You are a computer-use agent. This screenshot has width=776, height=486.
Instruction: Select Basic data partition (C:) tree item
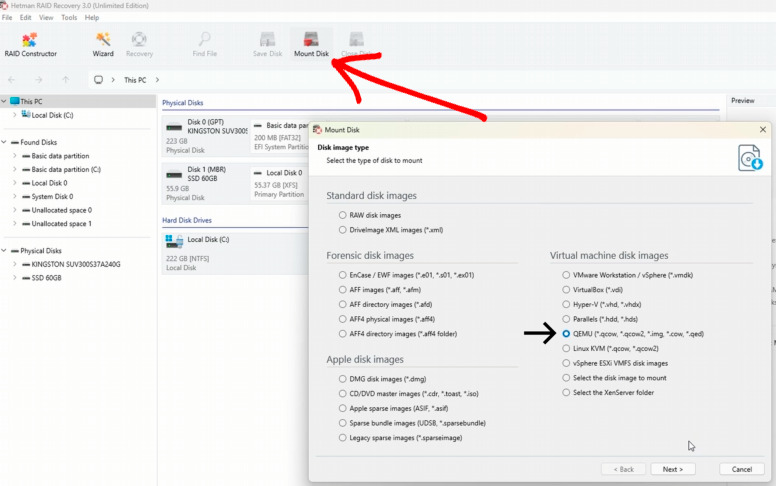tap(66, 169)
